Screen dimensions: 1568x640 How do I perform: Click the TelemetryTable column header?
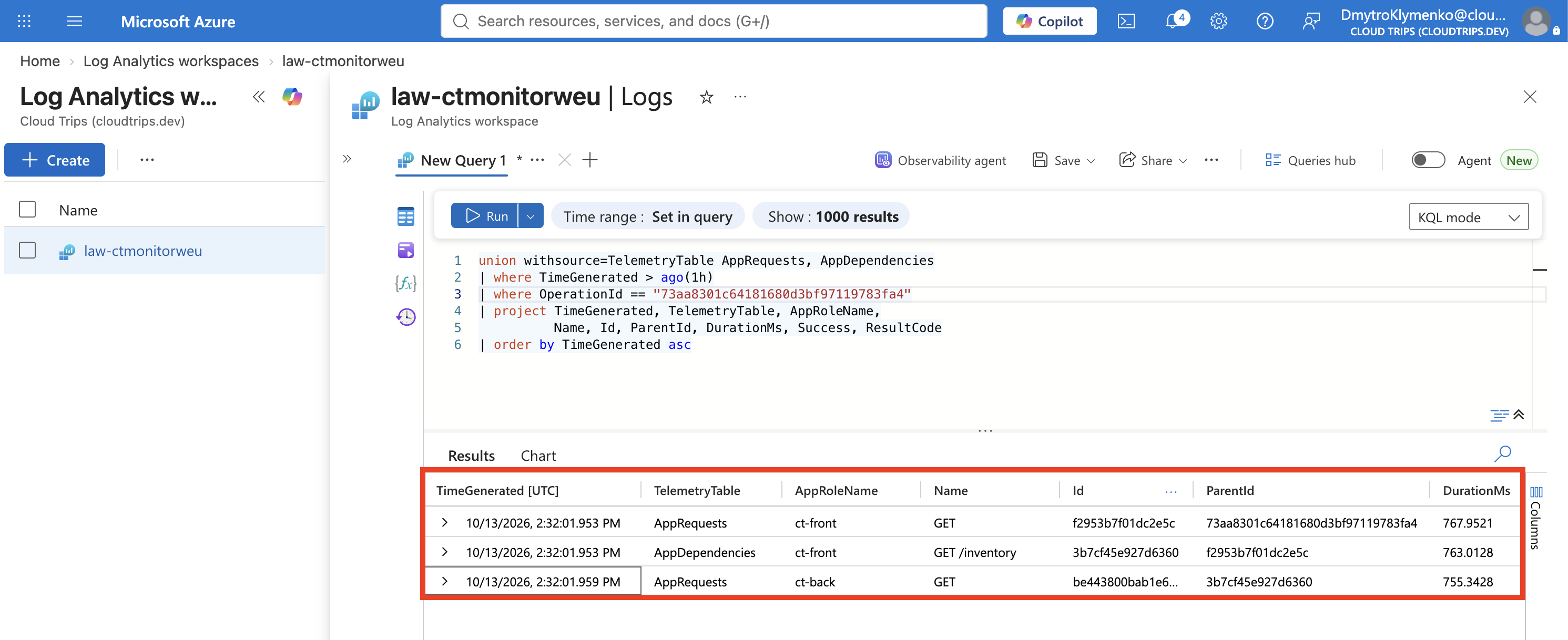coord(697,491)
